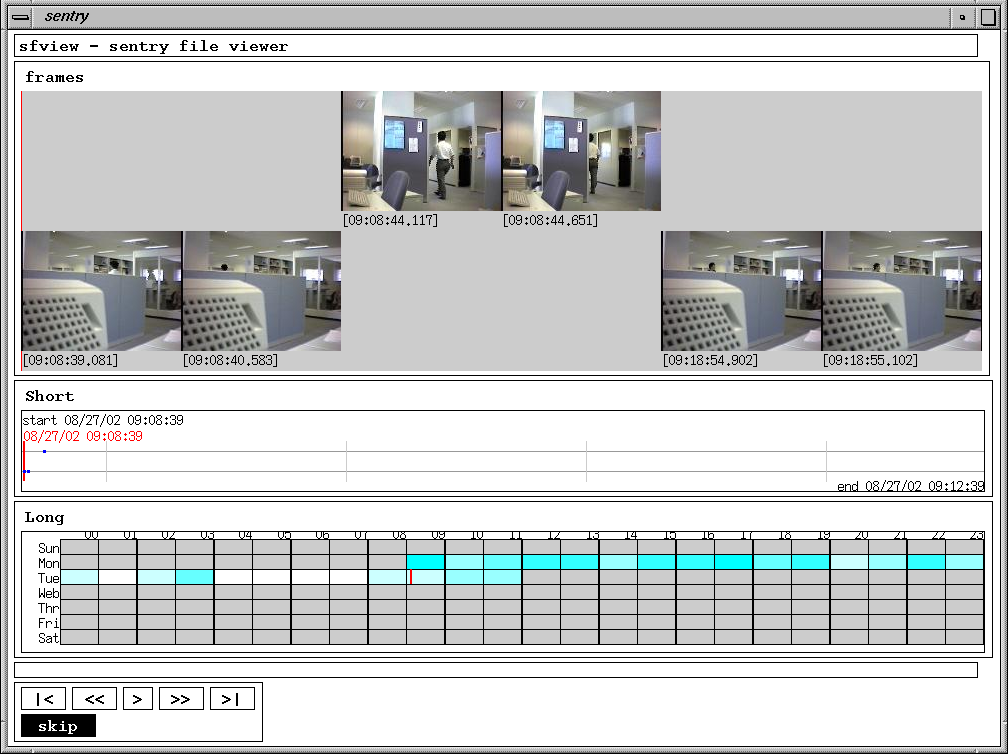
Task: Select Monday 08 o'clock cyan cell
Action: click(x=425, y=562)
